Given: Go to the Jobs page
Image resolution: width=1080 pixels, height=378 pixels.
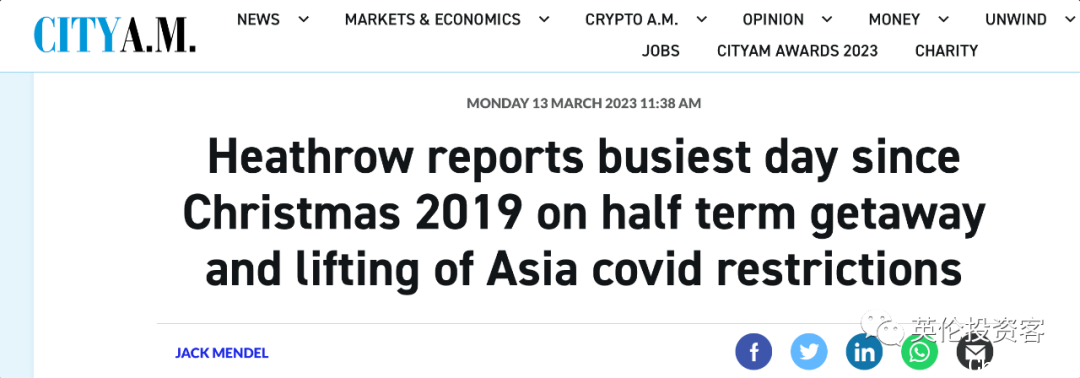Looking at the screenshot, I should tap(661, 51).
